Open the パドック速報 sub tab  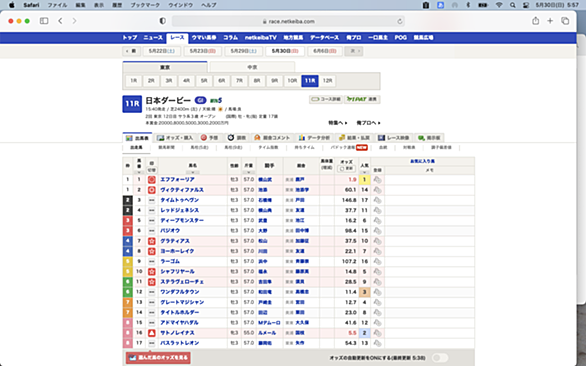[x=349, y=148]
